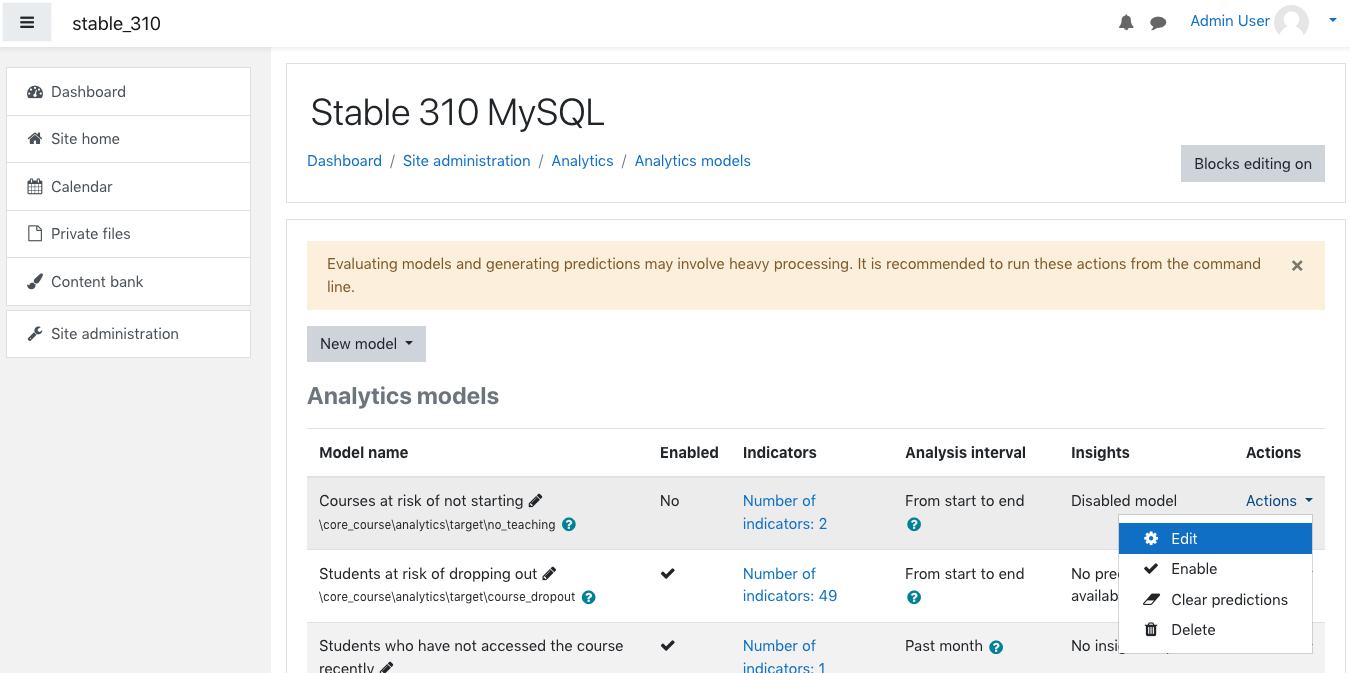Choose Clear predictions from the Actions menu
The height and width of the screenshot is (673, 1350).
click(1215, 600)
